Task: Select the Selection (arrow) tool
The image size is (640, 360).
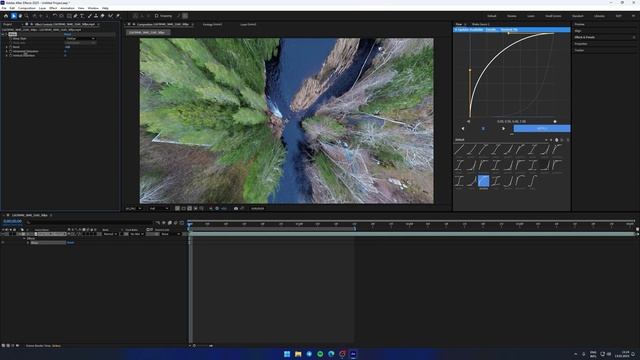Action: point(13,16)
